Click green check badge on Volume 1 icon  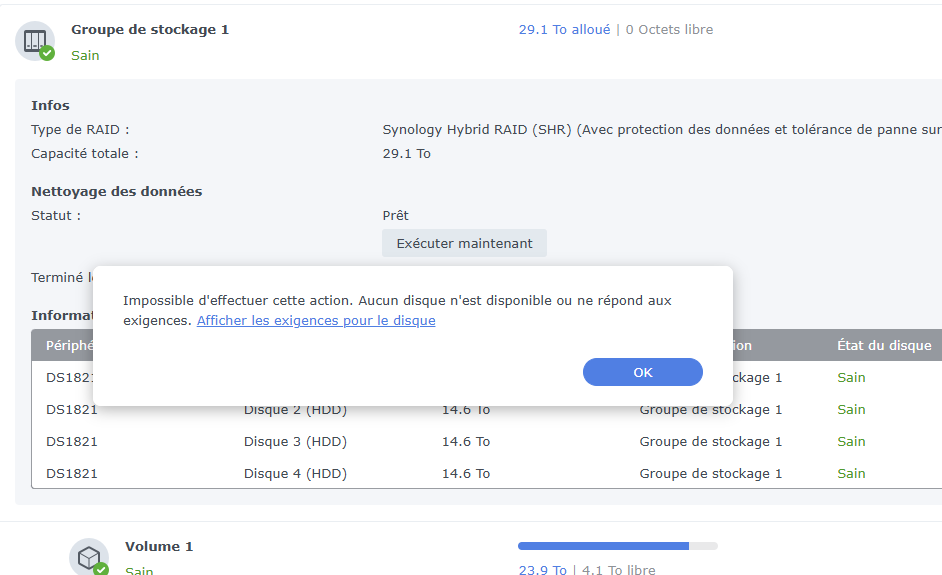coord(101,569)
